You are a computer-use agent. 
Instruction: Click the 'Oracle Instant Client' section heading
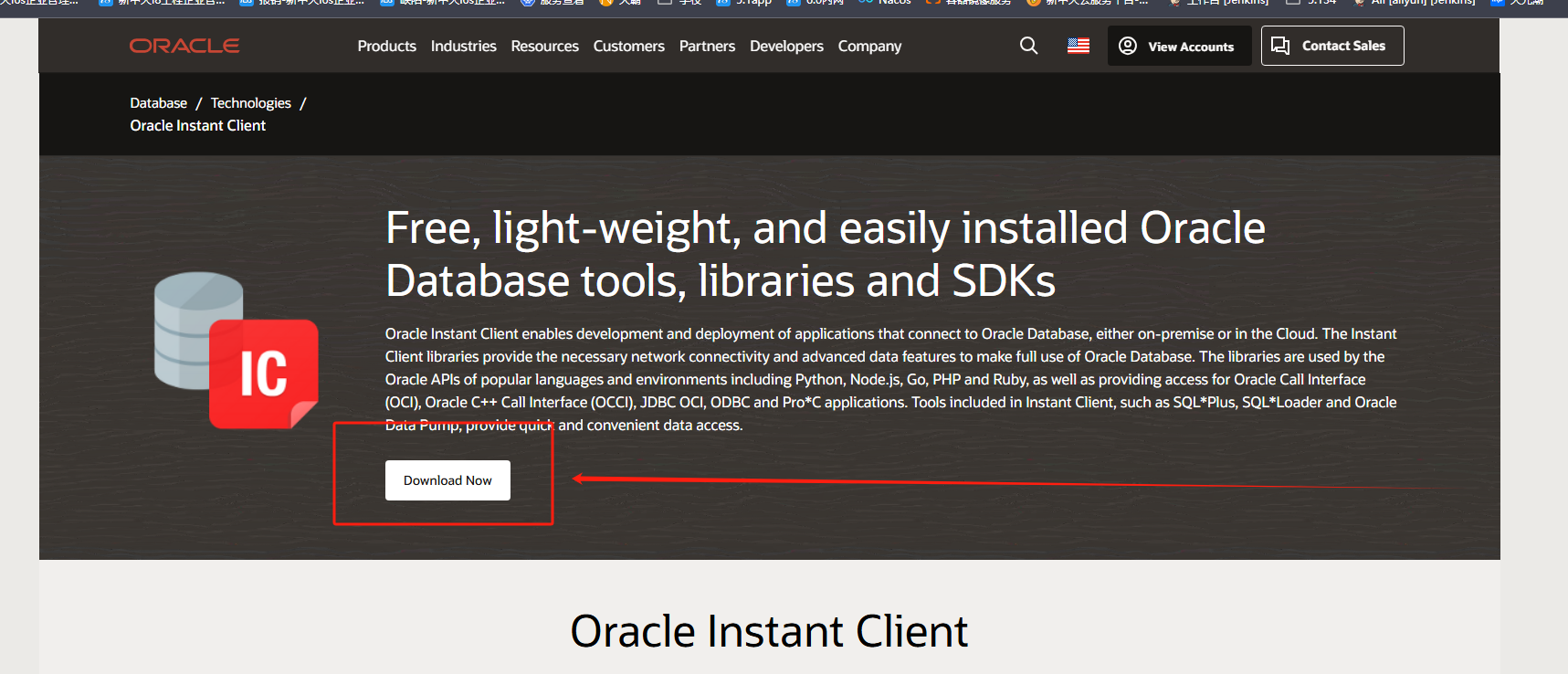(769, 631)
